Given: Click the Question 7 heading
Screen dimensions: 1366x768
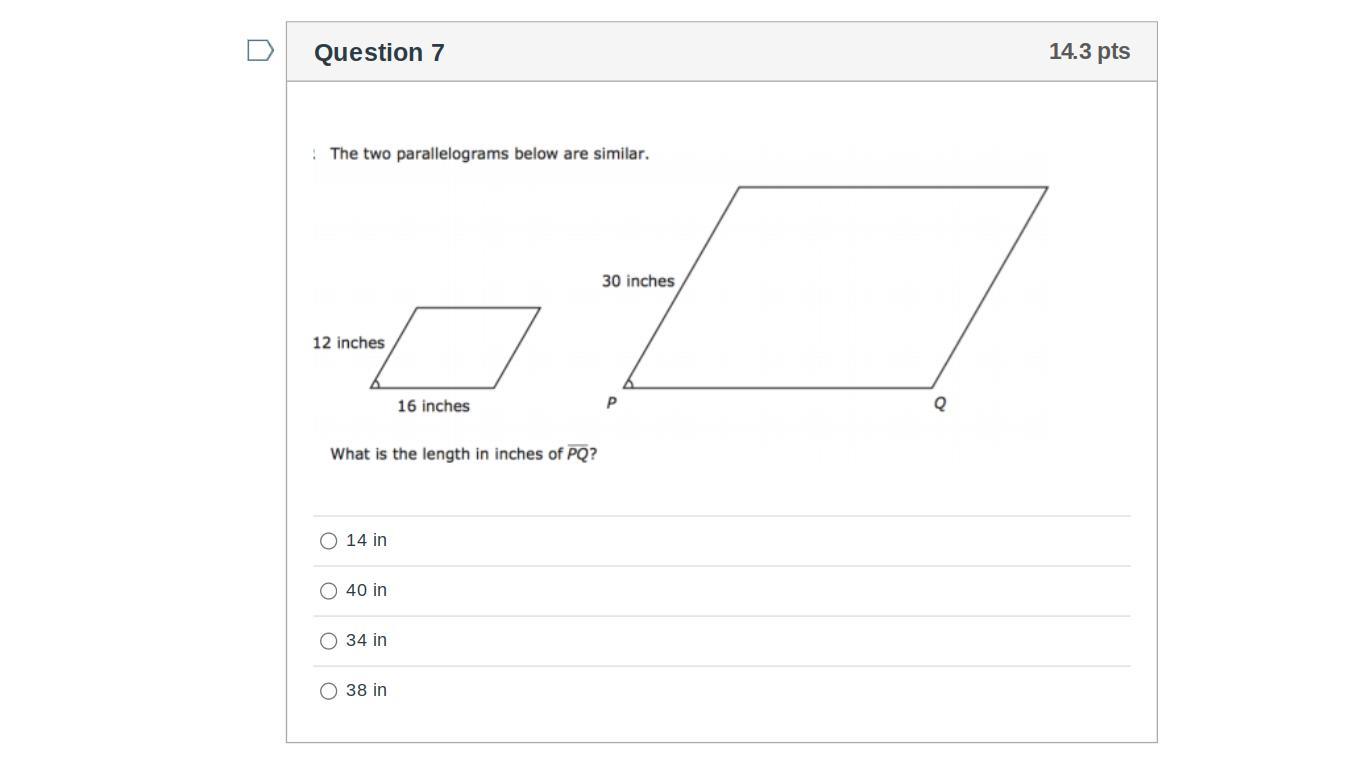Looking at the screenshot, I should (379, 53).
